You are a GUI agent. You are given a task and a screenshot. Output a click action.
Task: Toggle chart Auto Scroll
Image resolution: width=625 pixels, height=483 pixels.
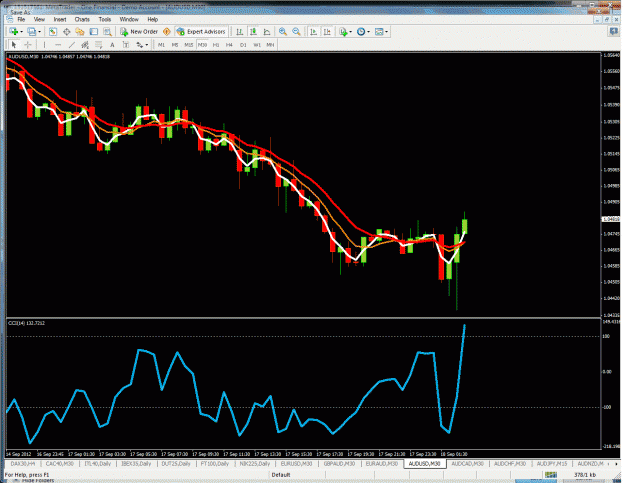tap(314, 32)
